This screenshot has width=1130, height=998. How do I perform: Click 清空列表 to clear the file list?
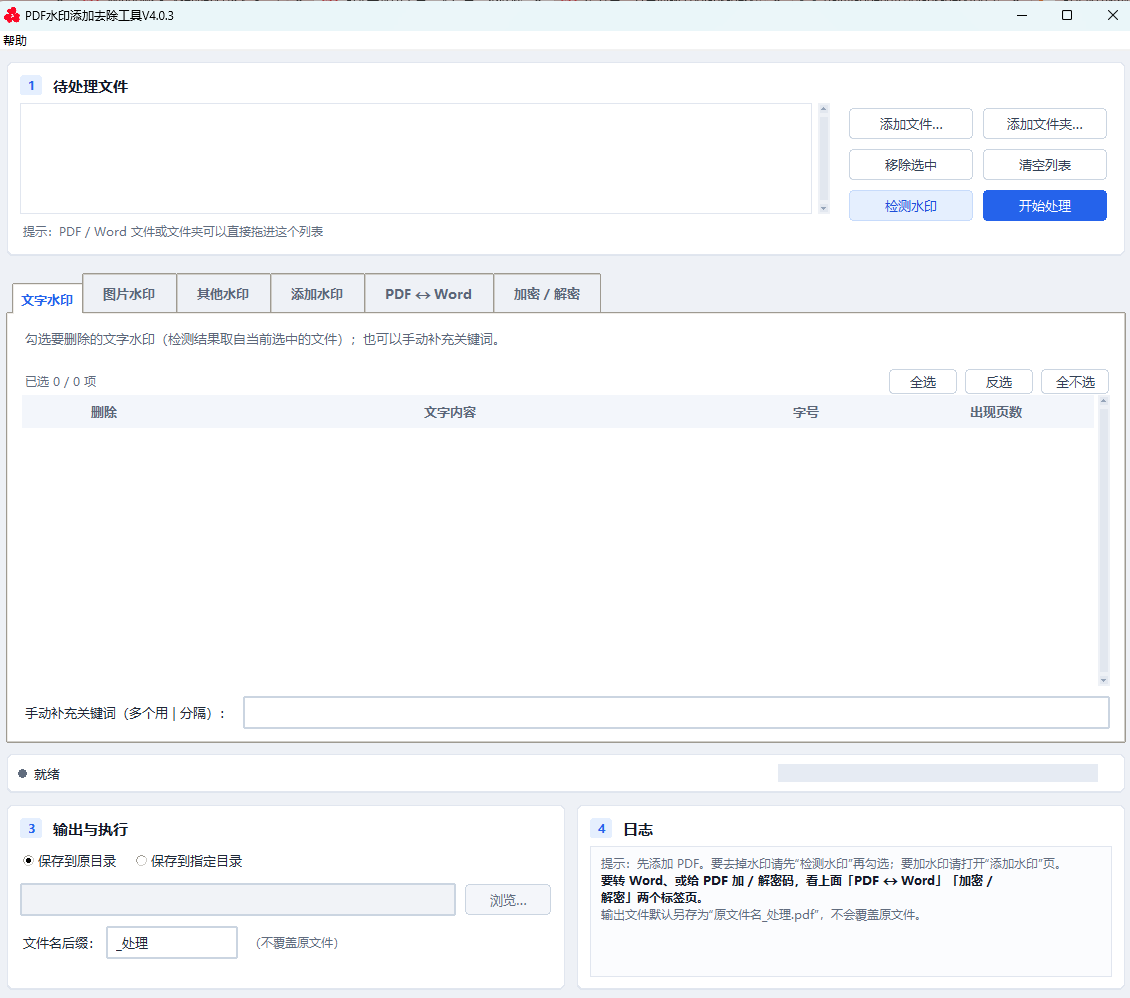click(x=1044, y=165)
